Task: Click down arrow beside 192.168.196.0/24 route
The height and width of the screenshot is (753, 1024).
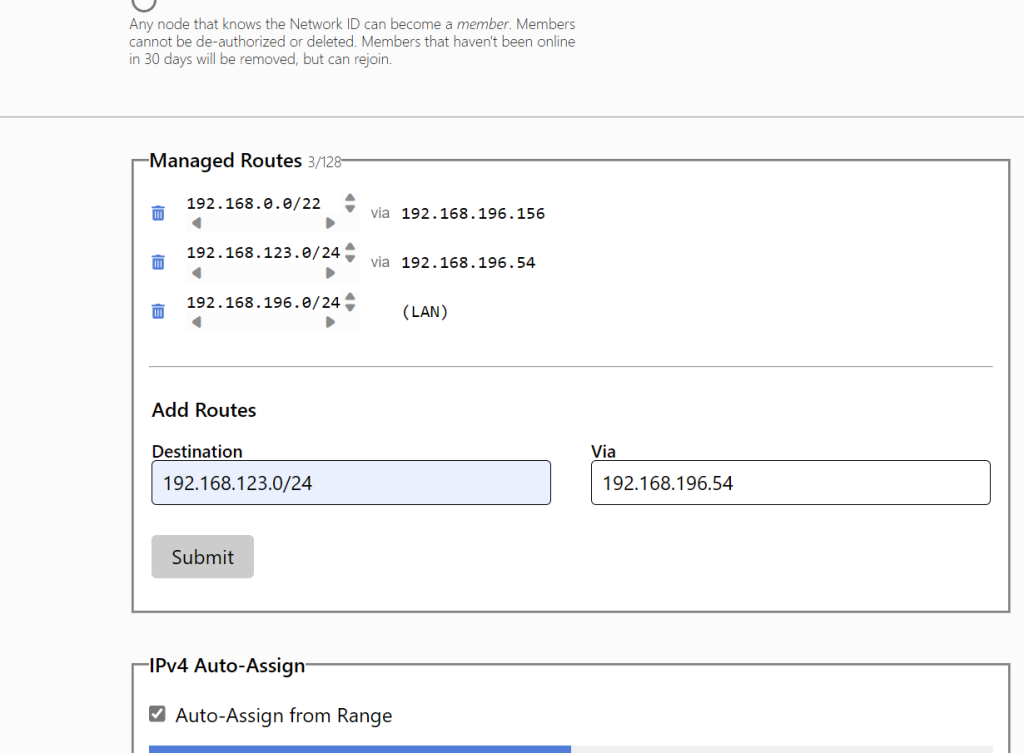Action: coord(350,307)
